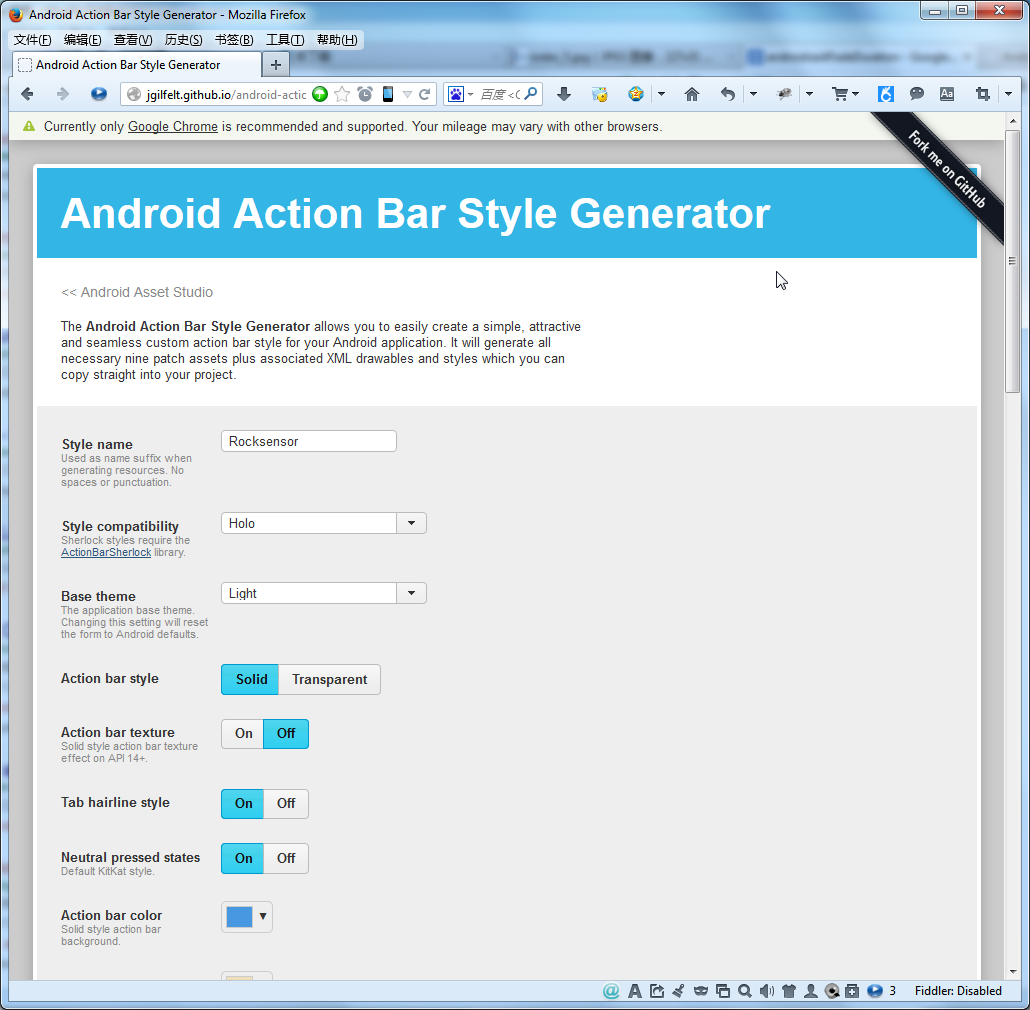Go to the home page icon

click(x=691, y=95)
